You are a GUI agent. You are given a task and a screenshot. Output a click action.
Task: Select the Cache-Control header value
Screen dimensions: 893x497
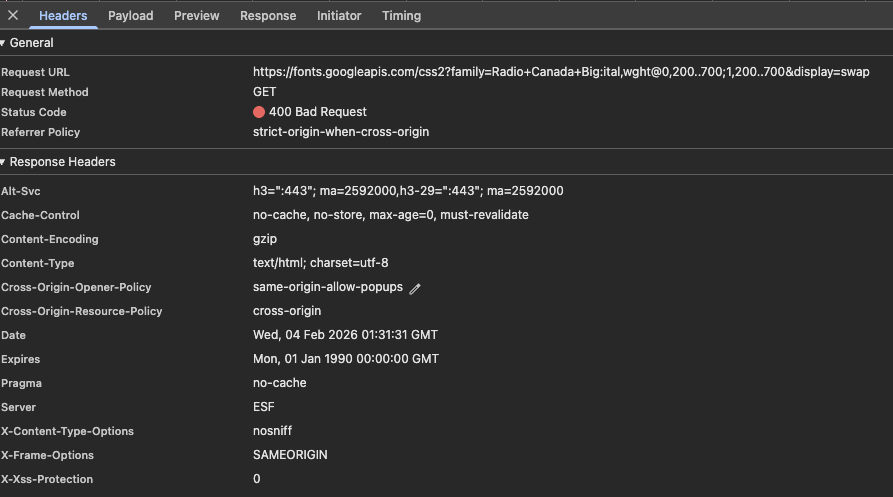click(x=390, y=215)
